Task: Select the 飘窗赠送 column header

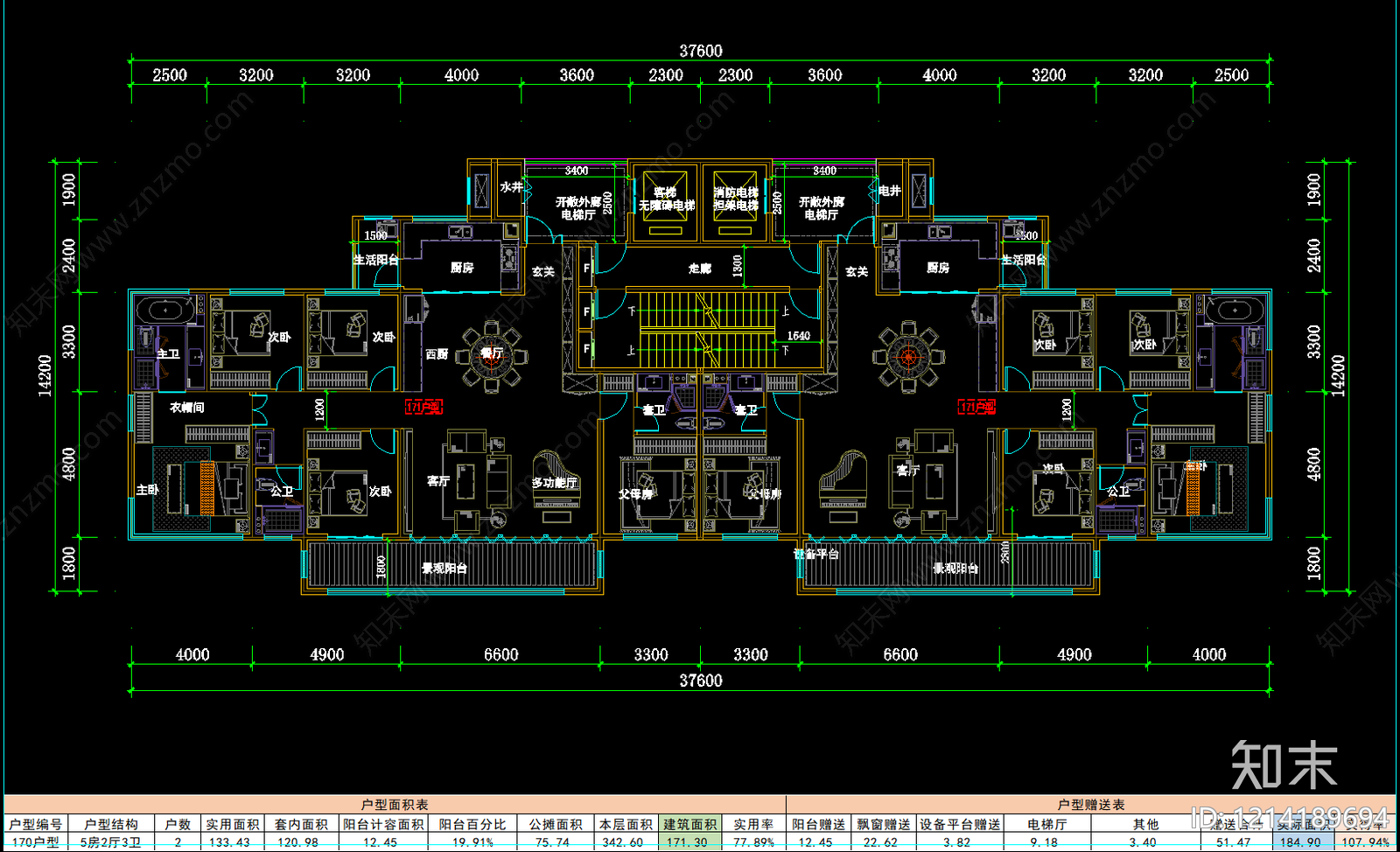Action: 883,824
